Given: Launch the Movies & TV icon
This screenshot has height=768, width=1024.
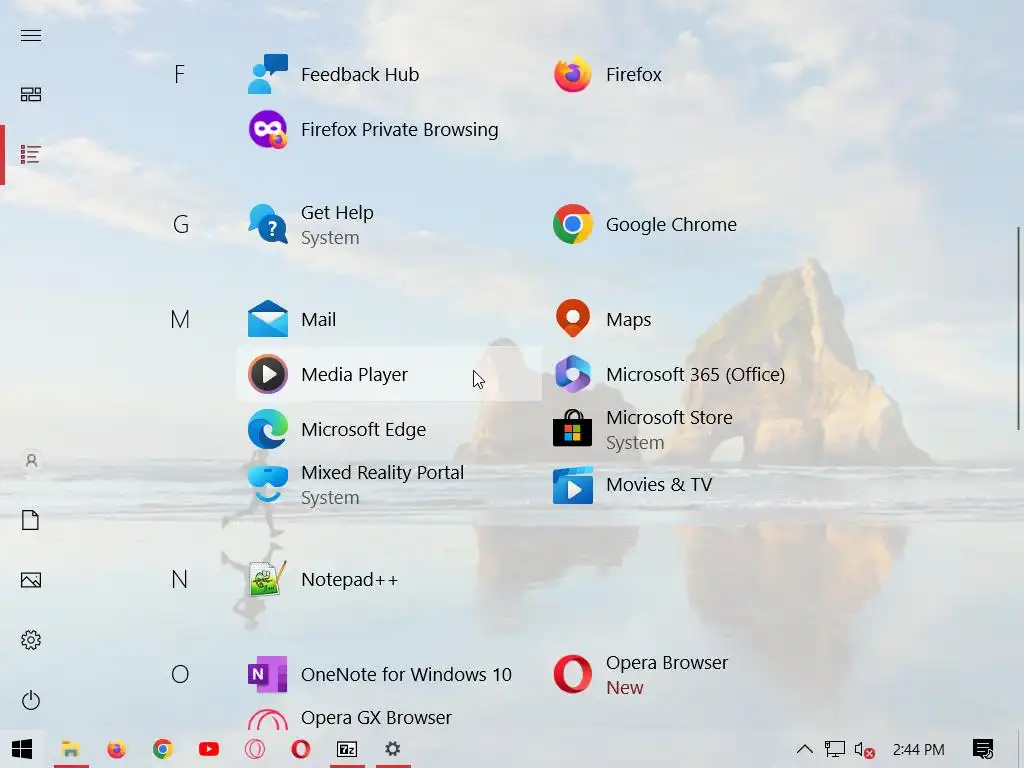Looking at the screenshot, I should 573,485.
